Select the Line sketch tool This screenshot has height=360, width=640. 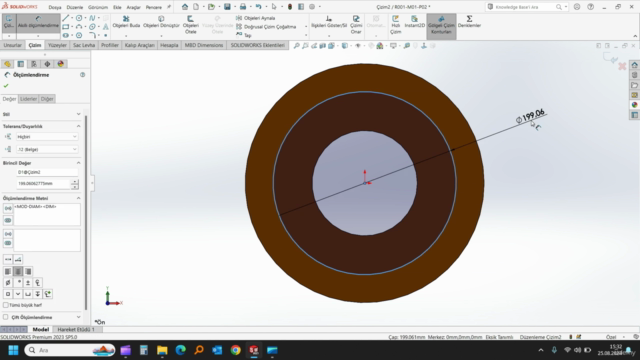(65, 18)
